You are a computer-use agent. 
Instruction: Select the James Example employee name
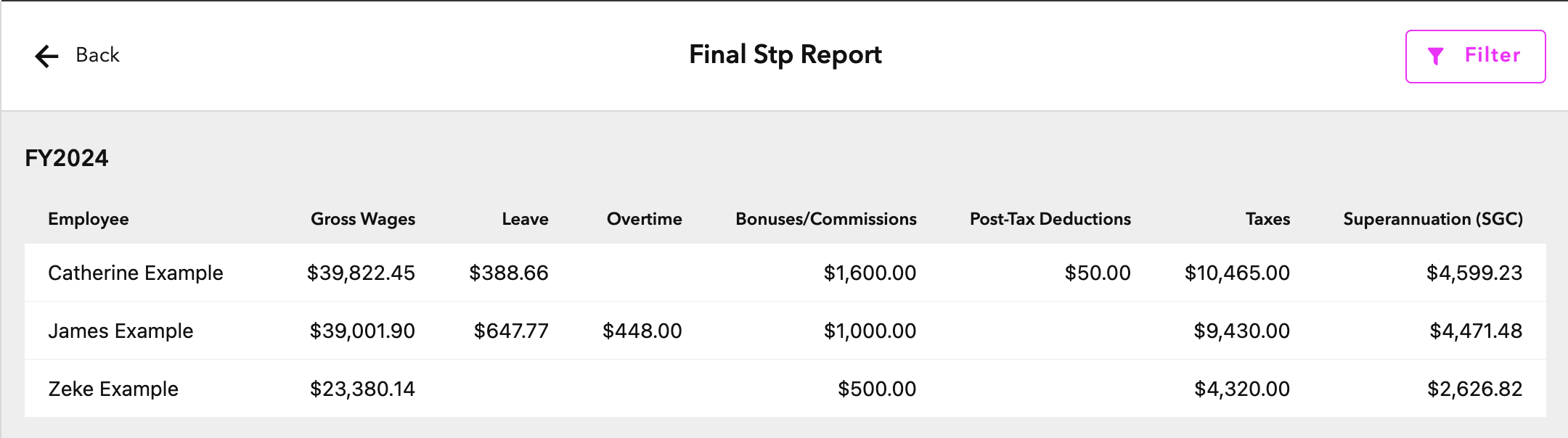pyautogui.click(x=121, y=331)
